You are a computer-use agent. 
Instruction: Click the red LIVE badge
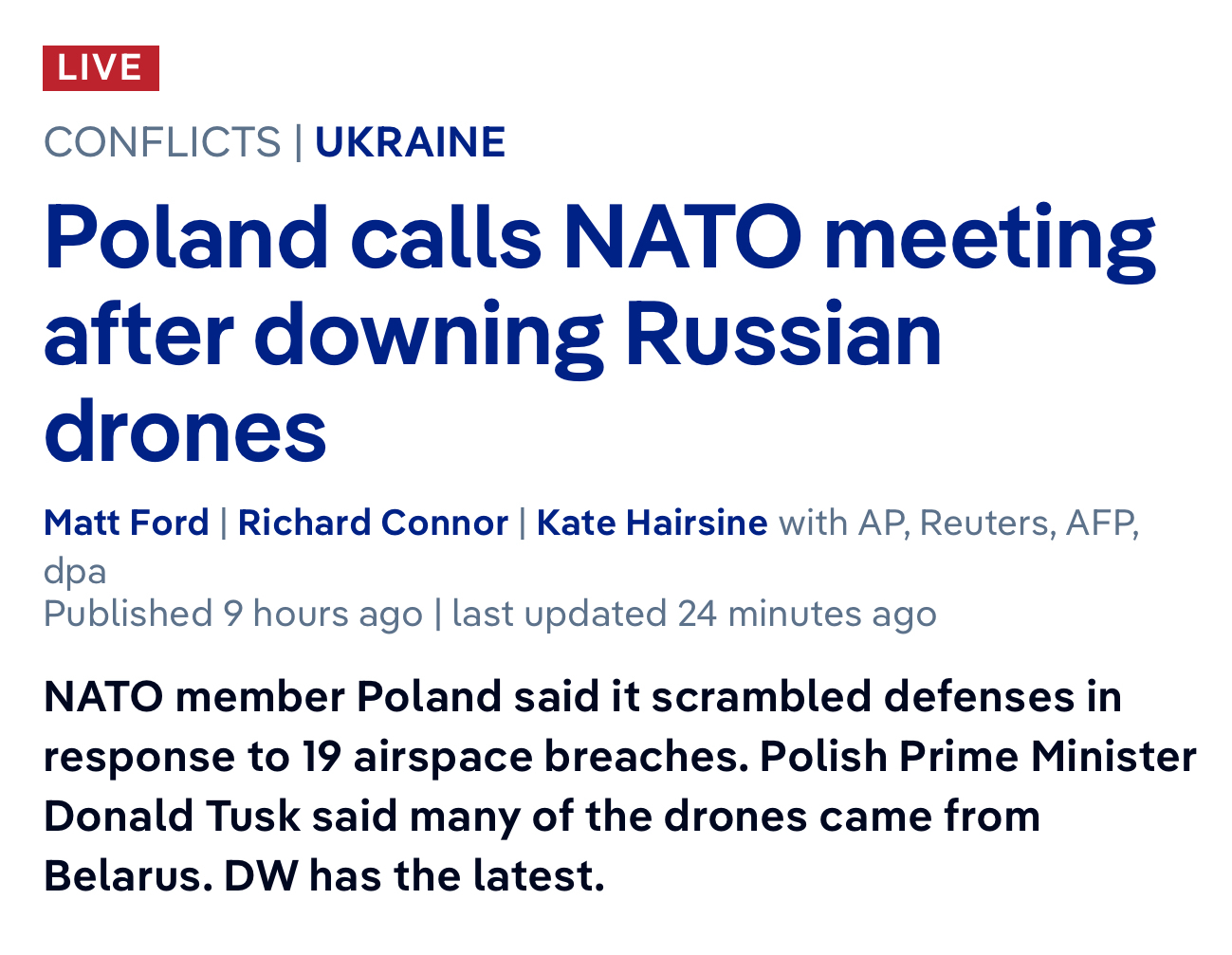pyautogui.click(x=101, y=68)
